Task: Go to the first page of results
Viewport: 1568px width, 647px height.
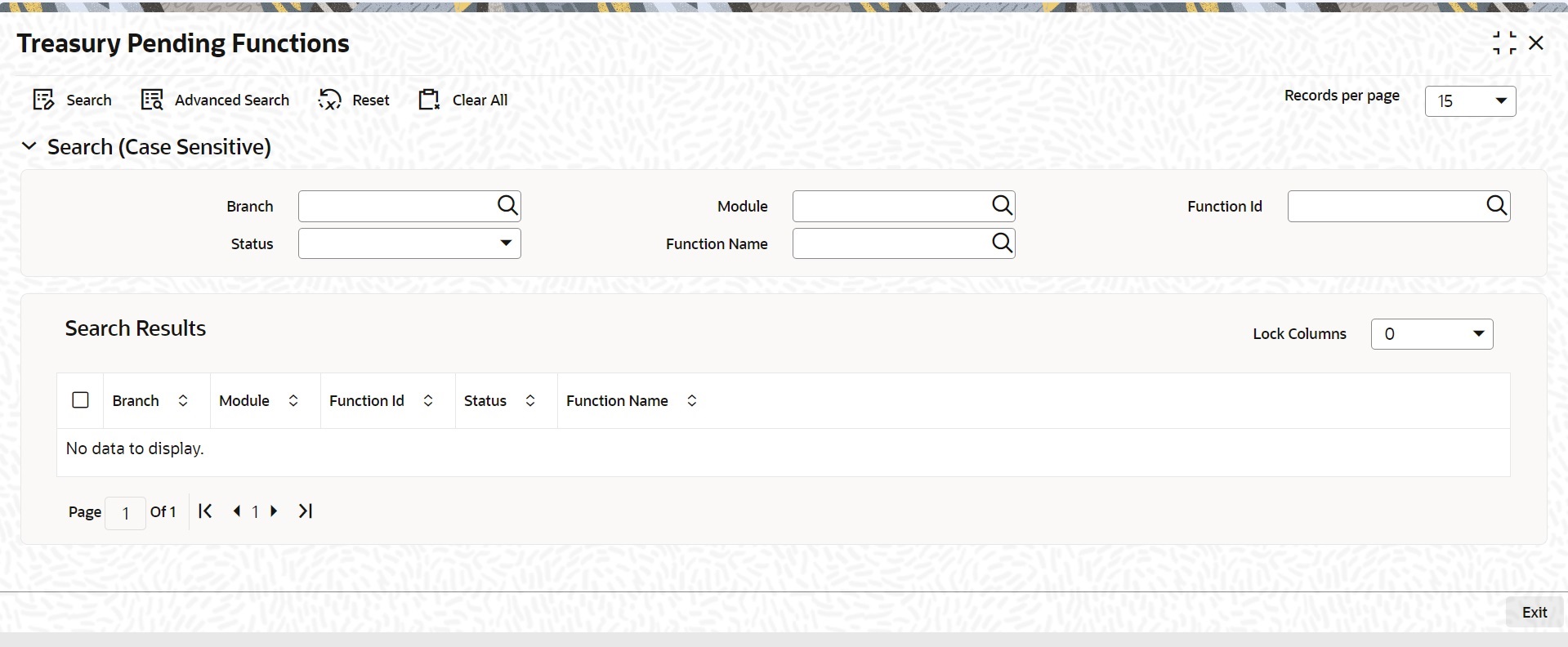Action: (x=205, y=511)
